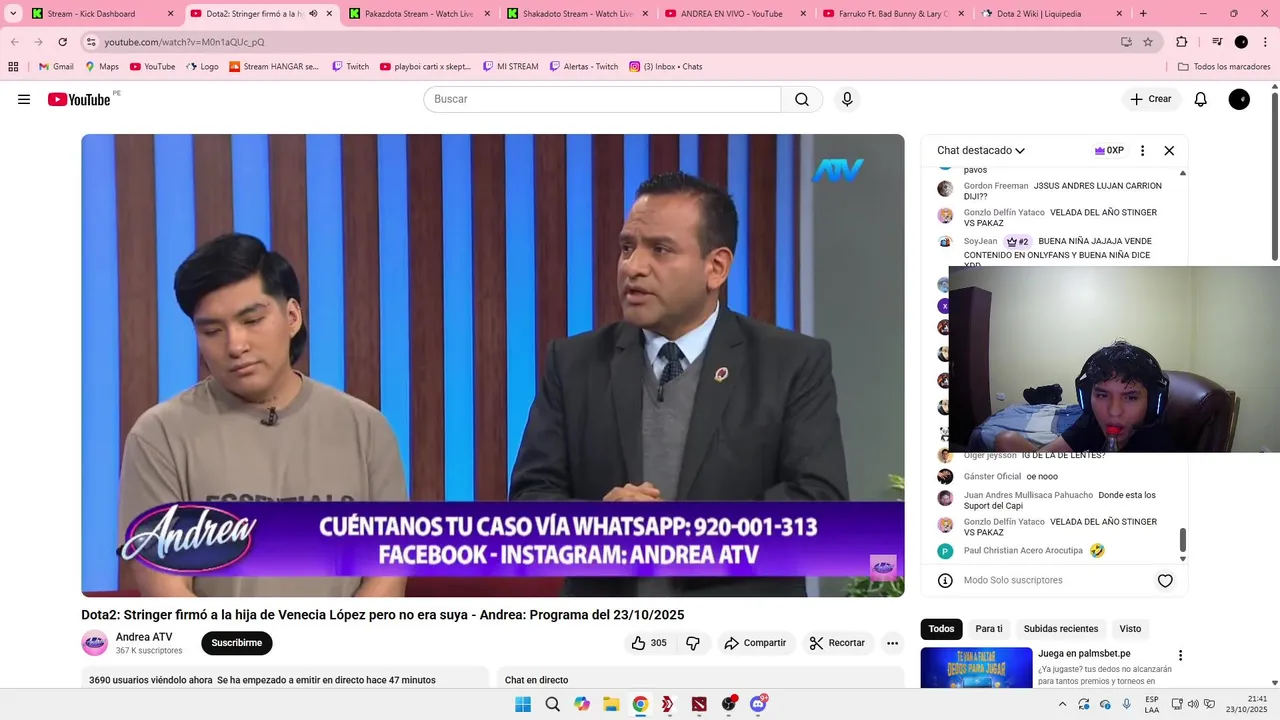Click the page vertical scrollbar
Screen dimensions: 1280x720
point(1274,176)
